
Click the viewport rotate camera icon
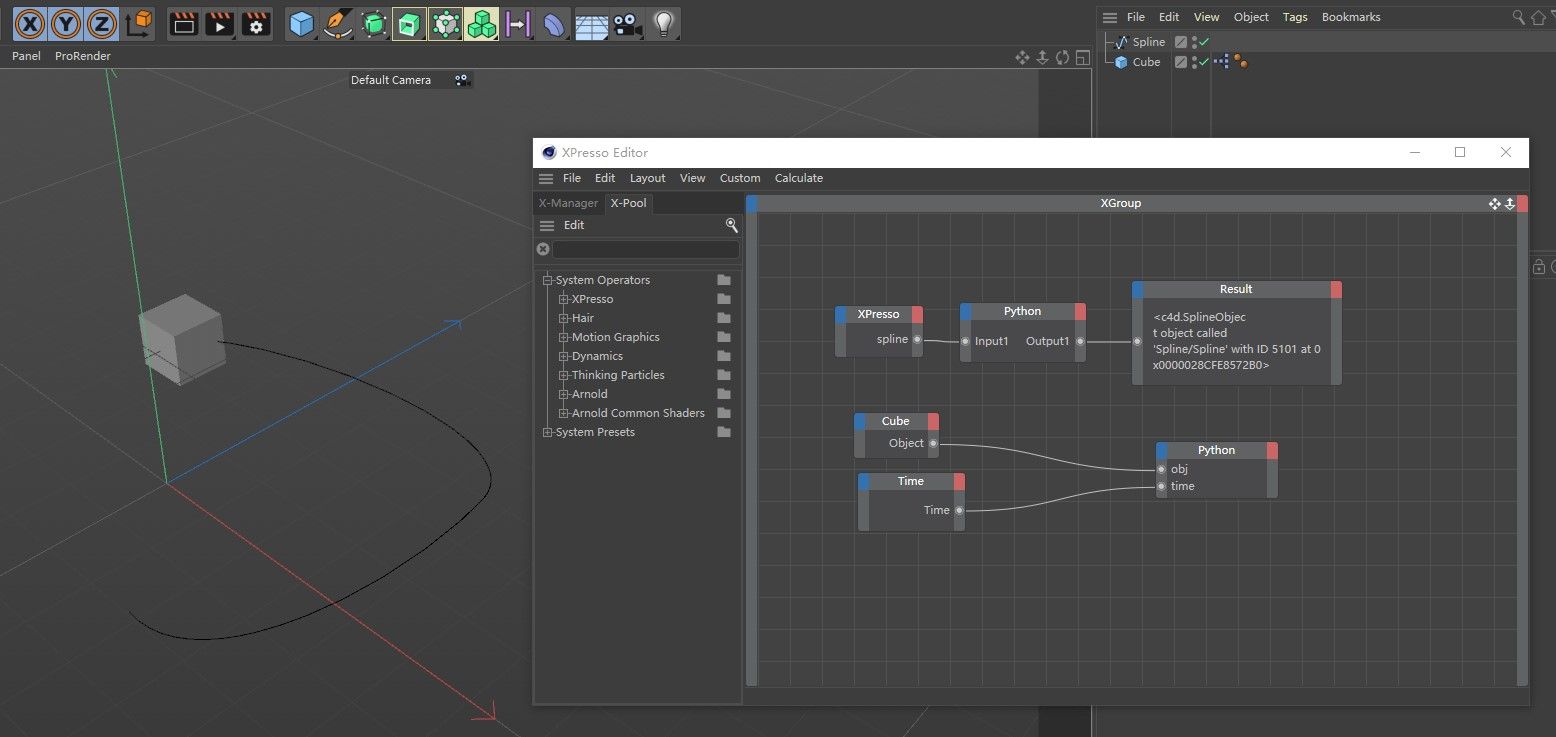(1062, 58)
